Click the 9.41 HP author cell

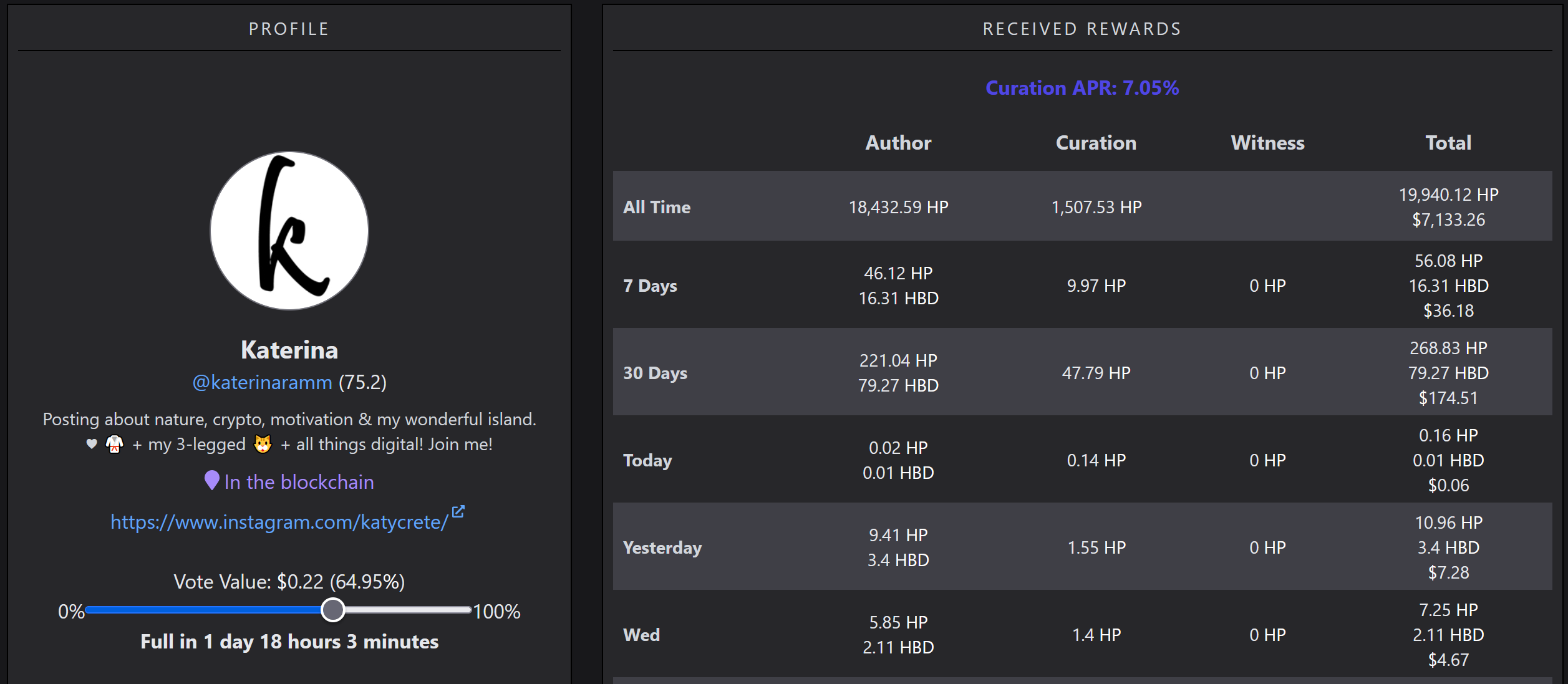(x=898, y=535)
